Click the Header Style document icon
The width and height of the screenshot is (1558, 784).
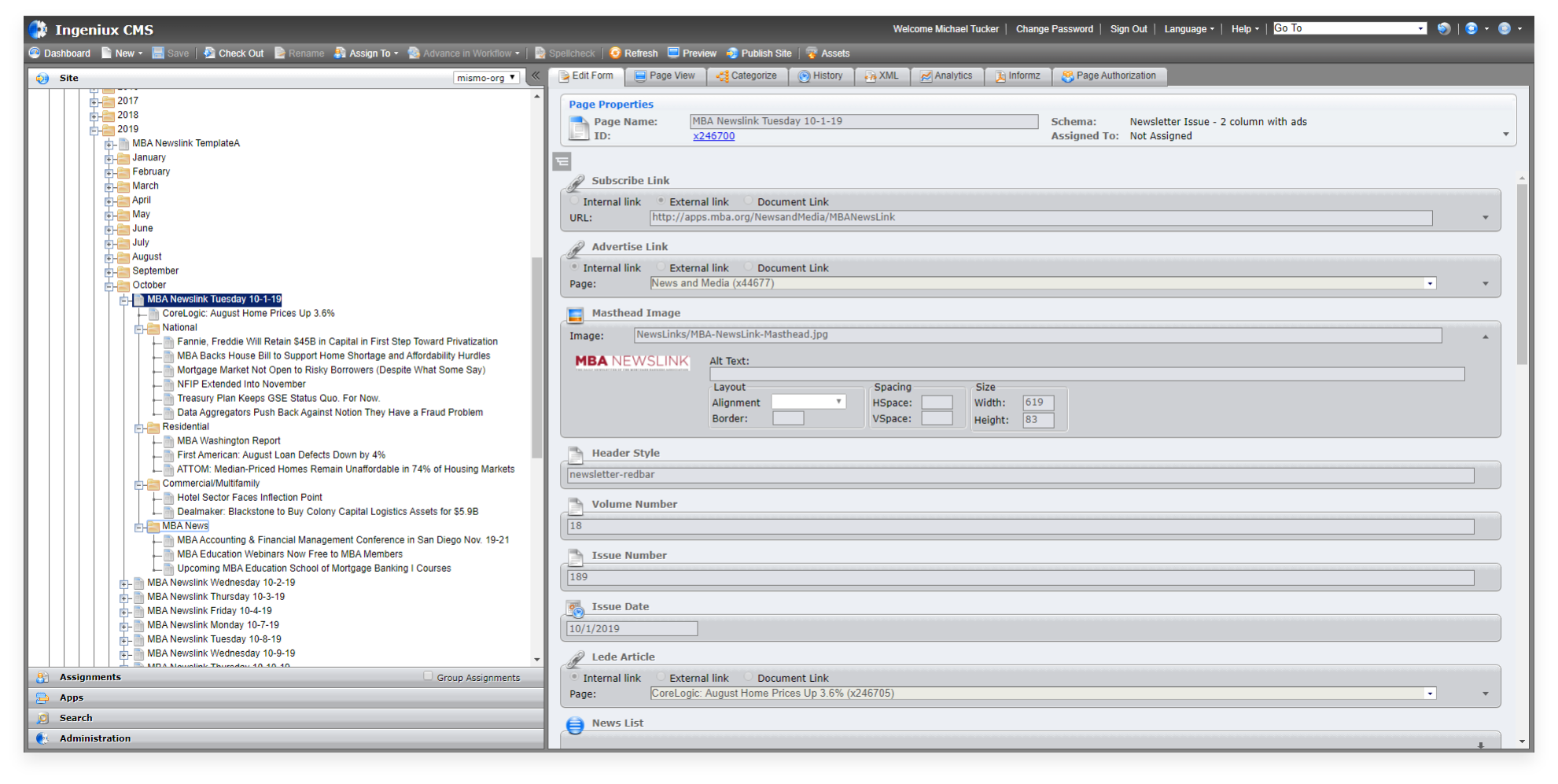(x=576, y=455)
